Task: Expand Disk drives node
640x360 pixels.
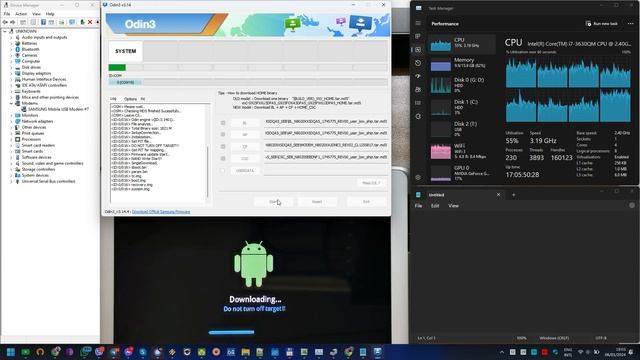Action: click(x=11, y=67)
